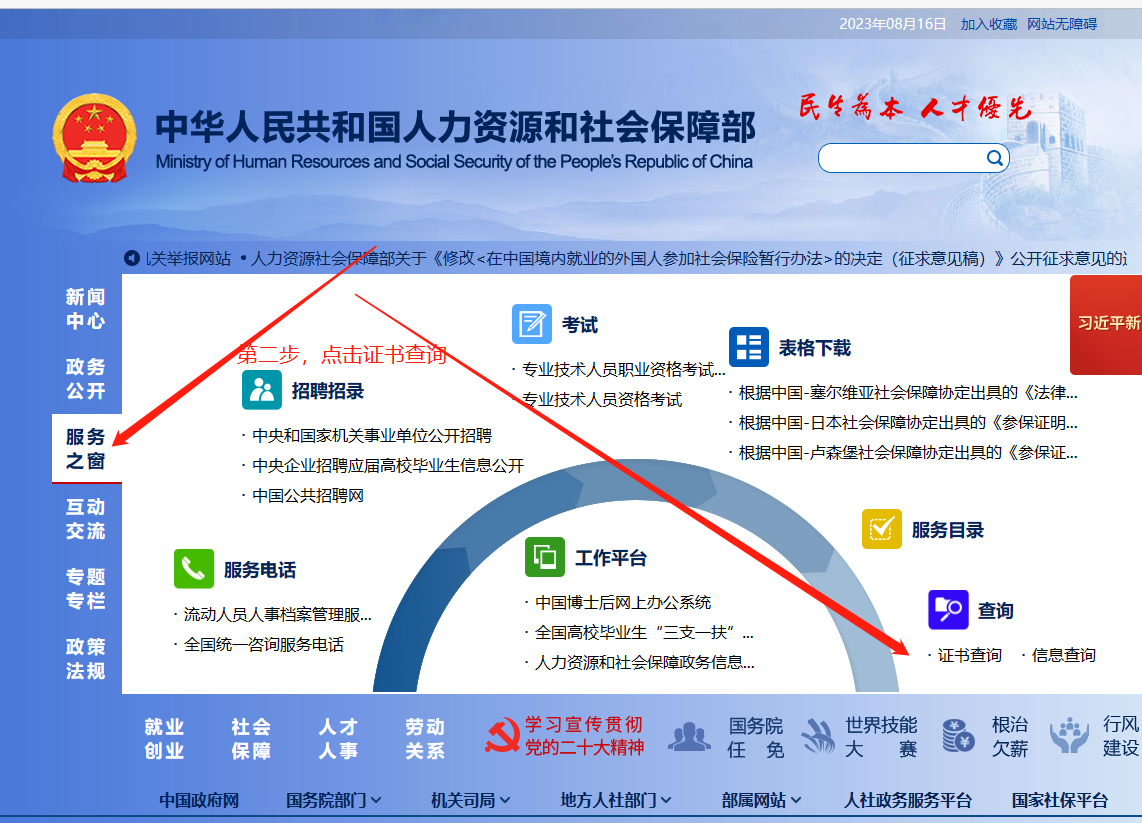The width and height of the screenshot is (1142, 823).
Task: Click the scrolling news headline about 外国人参加社会保险
Action: point(688,259)
